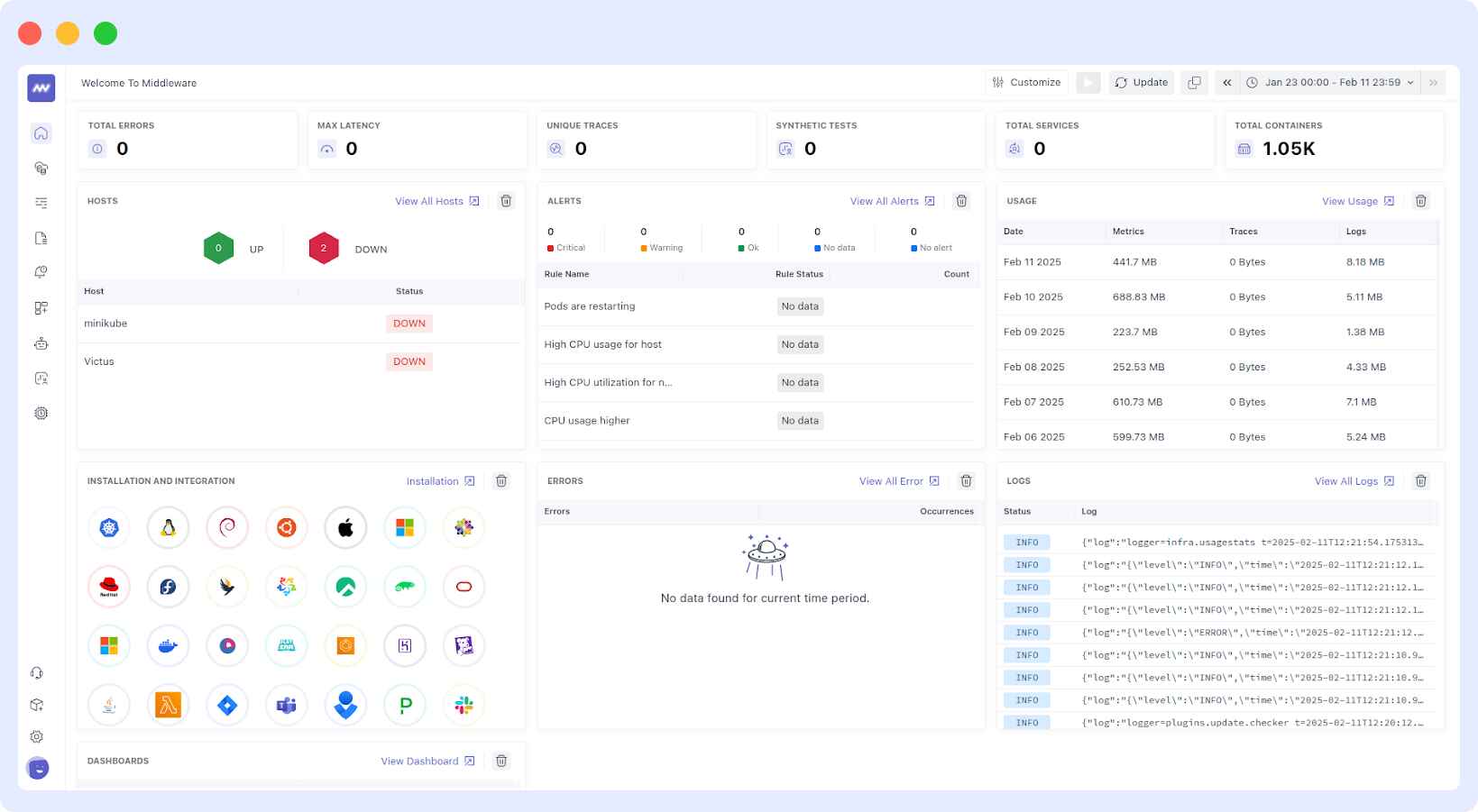Open View All Hosts link
The image size is (1478, 812).
pyautogui.click(x=430, y=201)
